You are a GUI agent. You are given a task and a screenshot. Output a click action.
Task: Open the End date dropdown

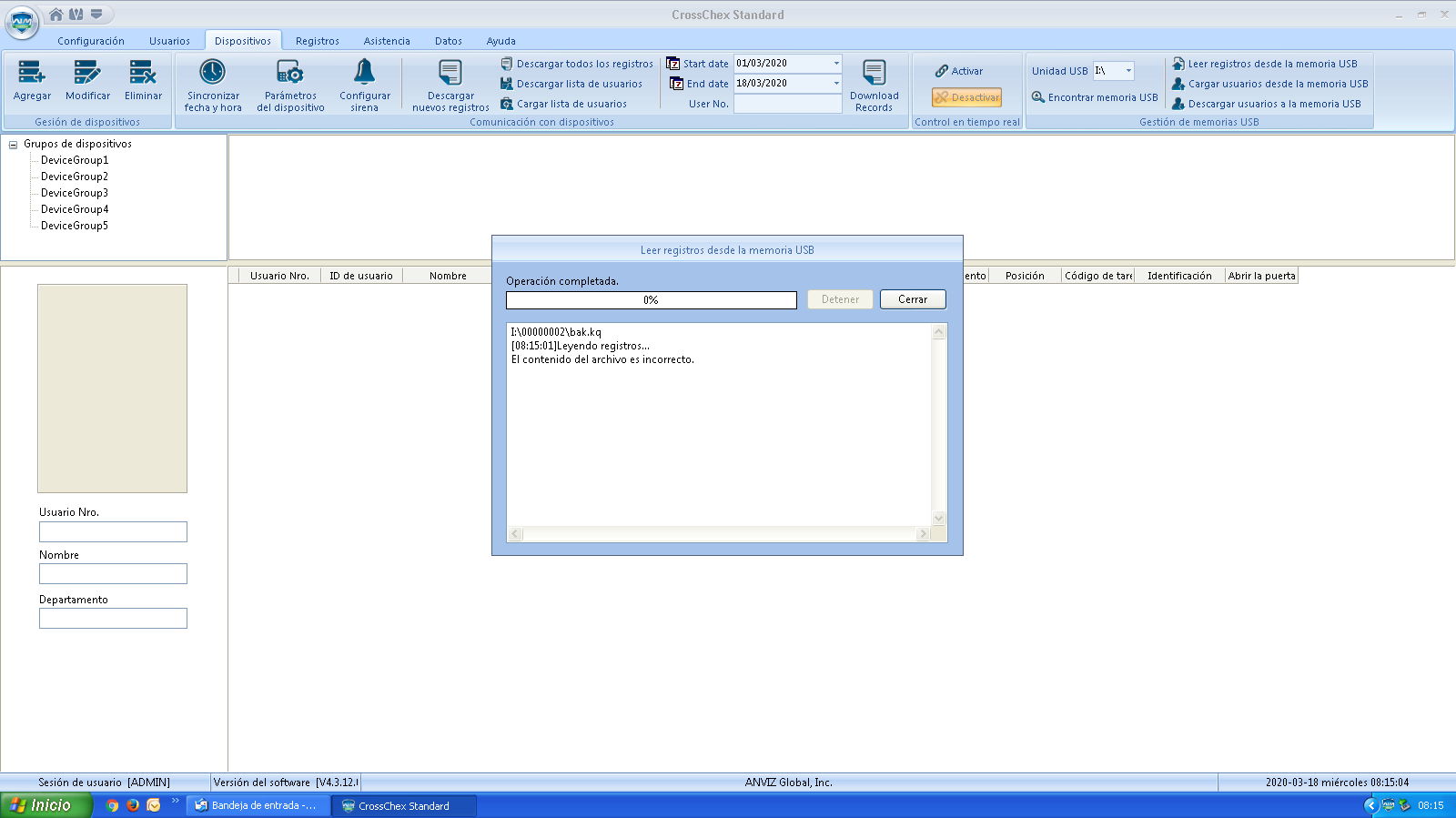coord(836,83)
